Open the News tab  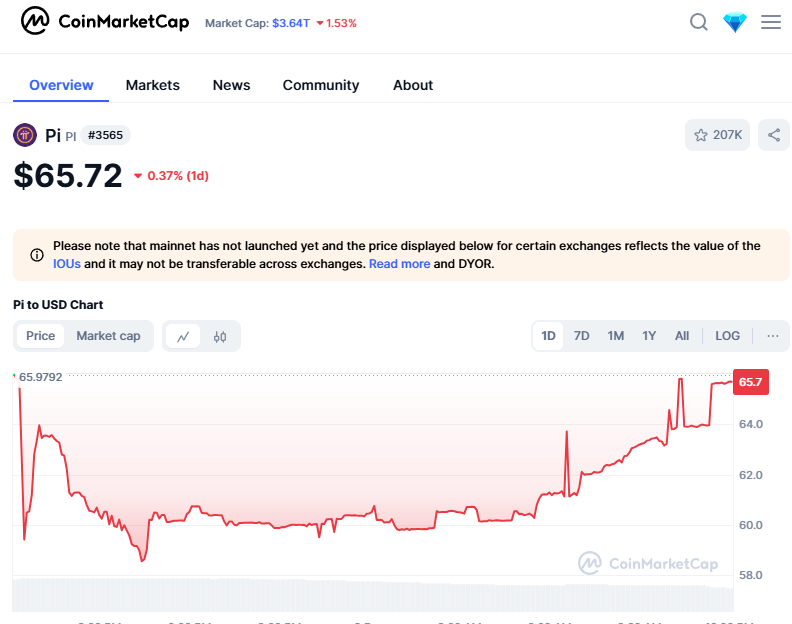(x=231, y=85)
